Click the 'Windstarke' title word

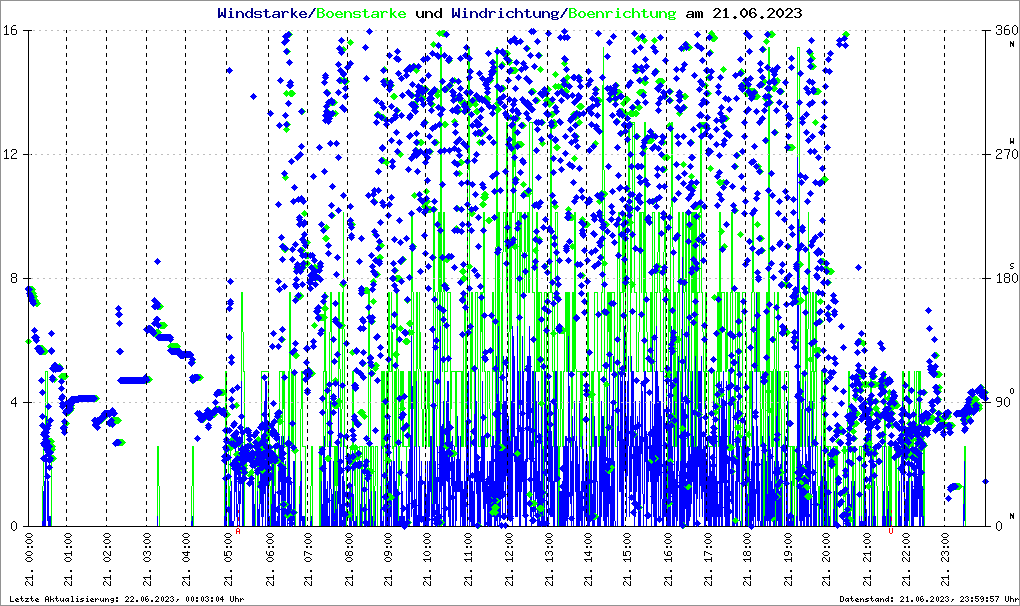point(261,13)
